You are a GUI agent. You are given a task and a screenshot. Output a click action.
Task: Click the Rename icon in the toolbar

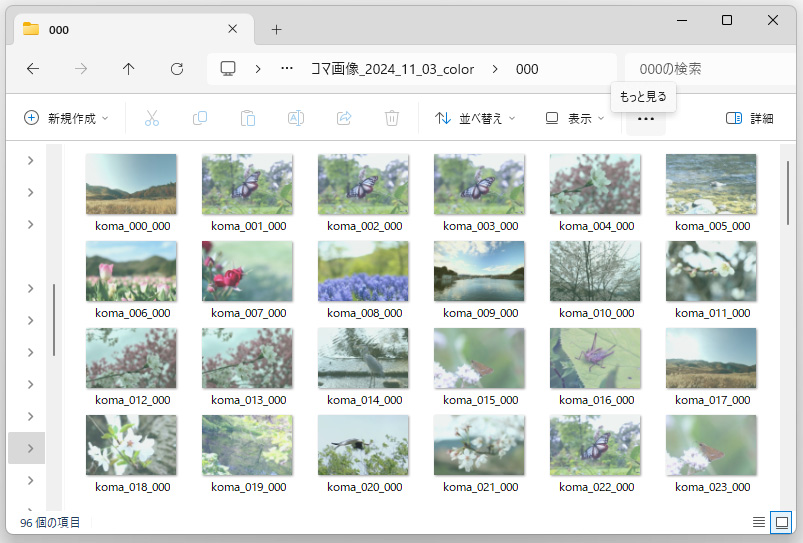pyautogui.click(x=296, y=118)
